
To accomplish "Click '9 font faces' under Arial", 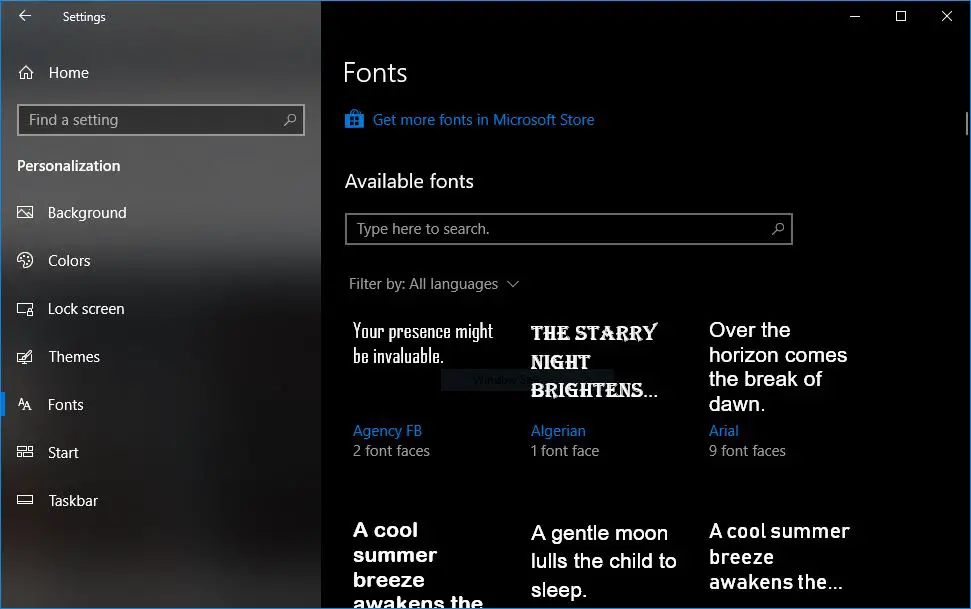I will (x=747, y=451).
